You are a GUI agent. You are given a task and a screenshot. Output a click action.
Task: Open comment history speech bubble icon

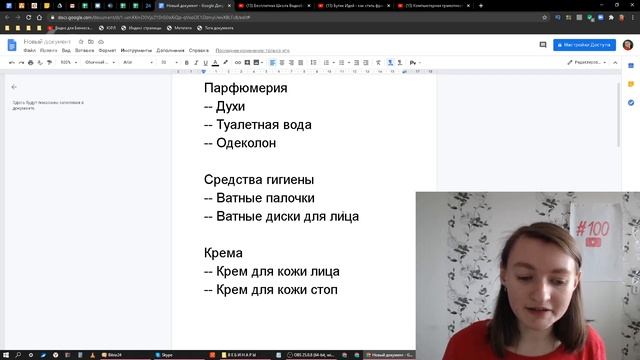(x=542, y=45)
